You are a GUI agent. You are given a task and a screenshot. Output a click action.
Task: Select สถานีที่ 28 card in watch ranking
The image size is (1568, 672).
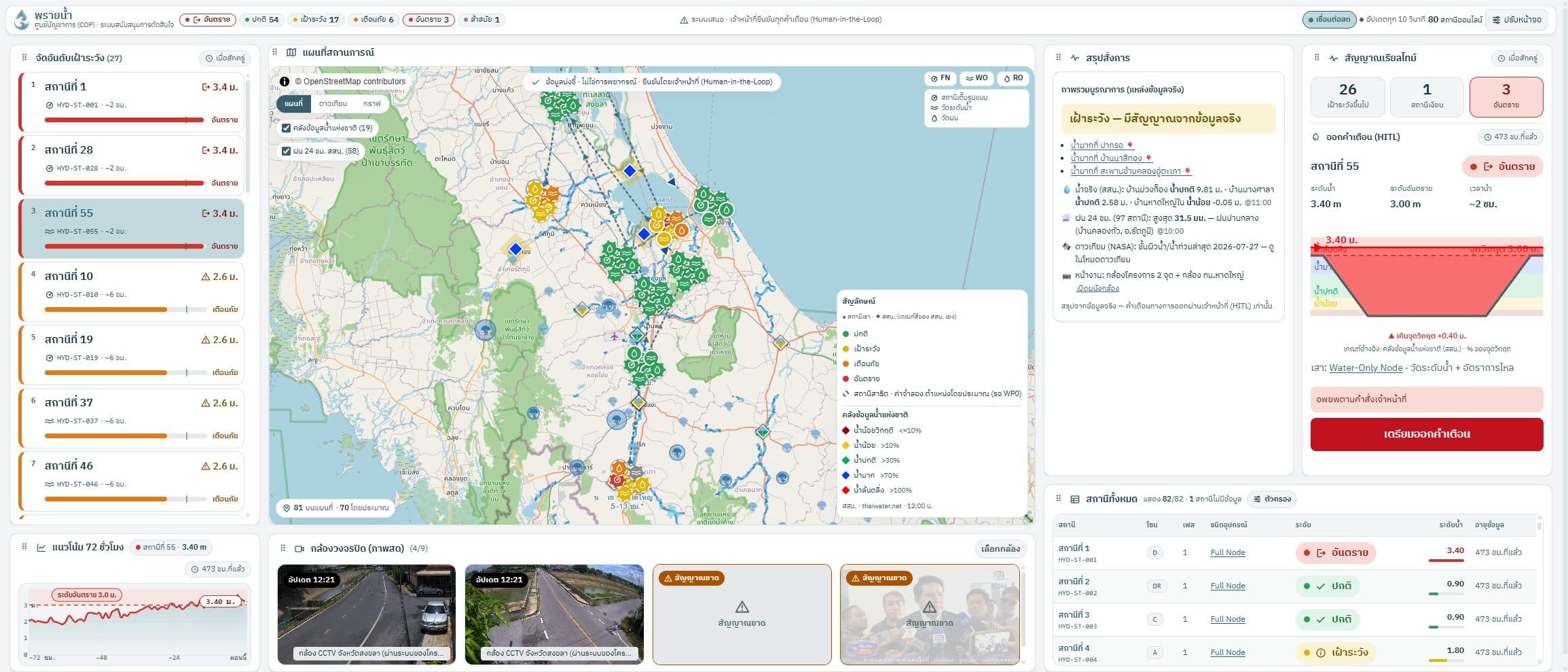(x=132, y=165)
